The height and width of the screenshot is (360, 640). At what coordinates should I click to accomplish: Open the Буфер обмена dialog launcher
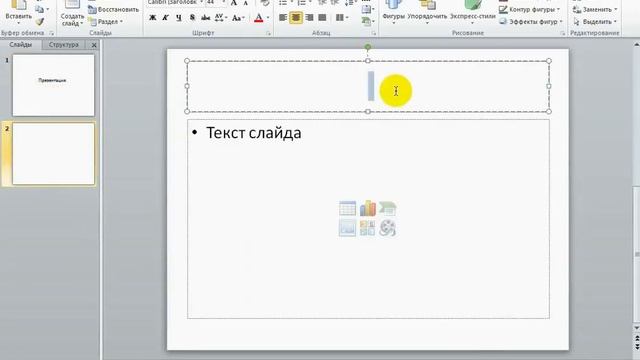51,33
